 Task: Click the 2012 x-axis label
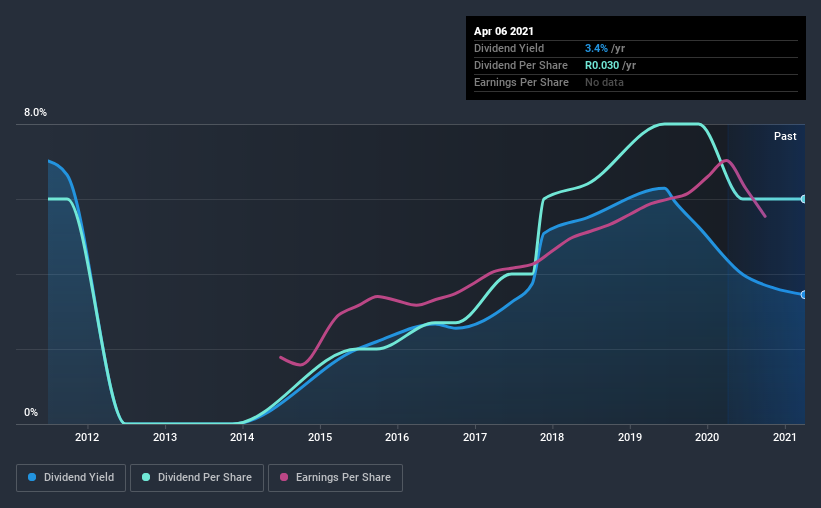87,437
